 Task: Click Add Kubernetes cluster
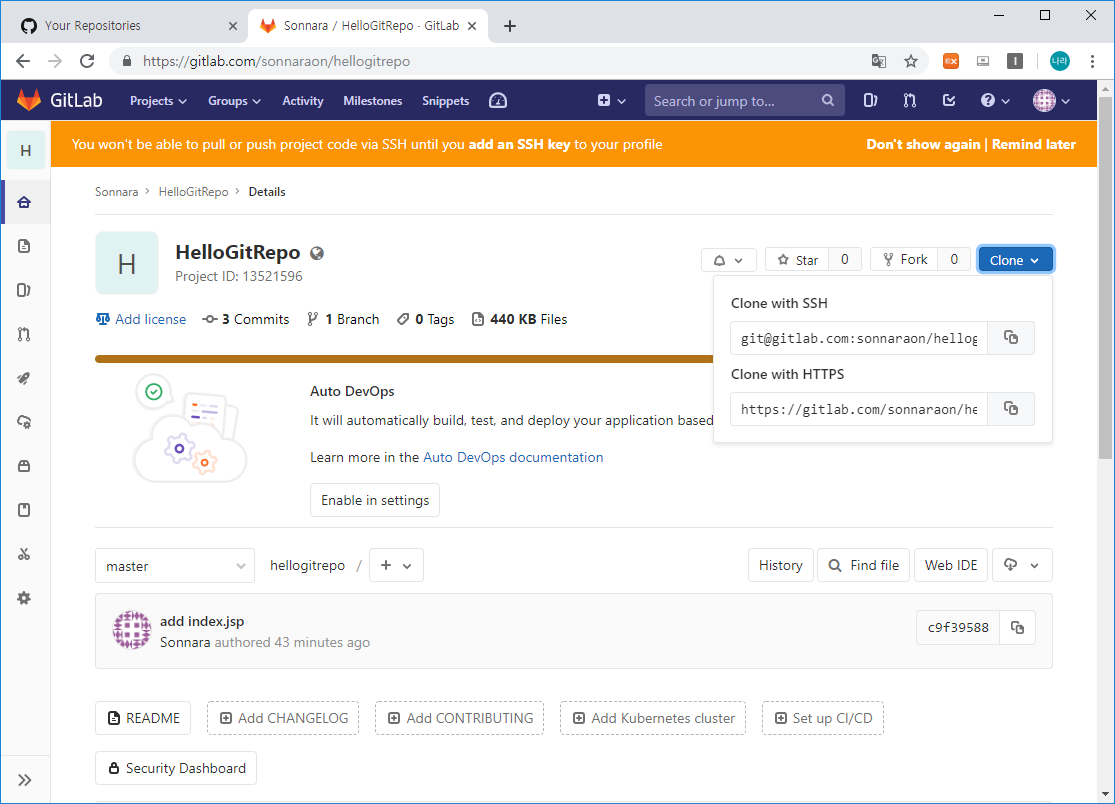653,718
